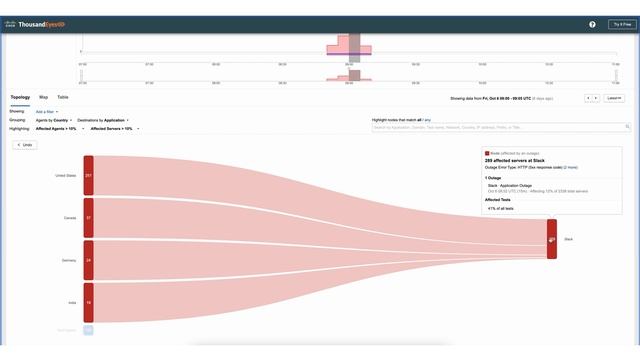Select the India agent node
Screen dimensions: 640x360
[89, 303]
